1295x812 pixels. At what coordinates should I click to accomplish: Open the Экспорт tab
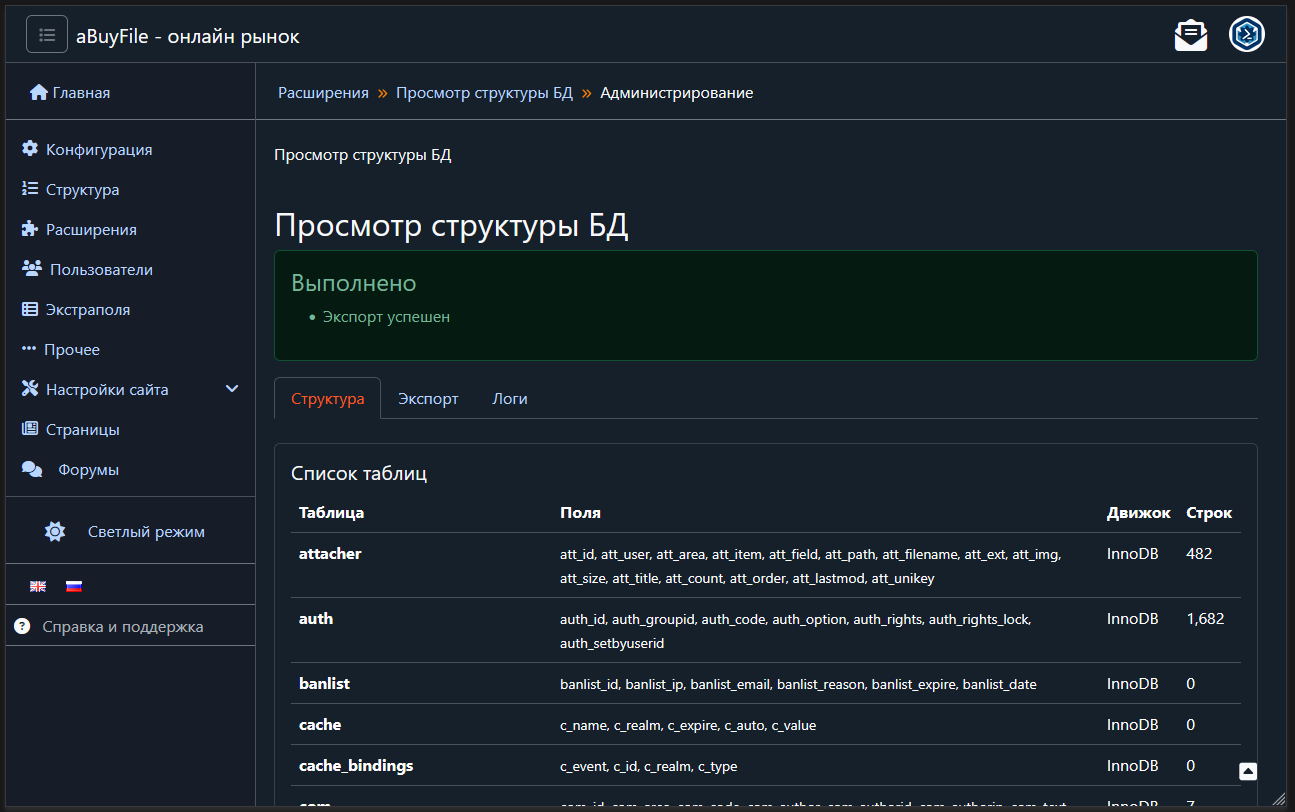pyautogui.click(x=428, y=398)
